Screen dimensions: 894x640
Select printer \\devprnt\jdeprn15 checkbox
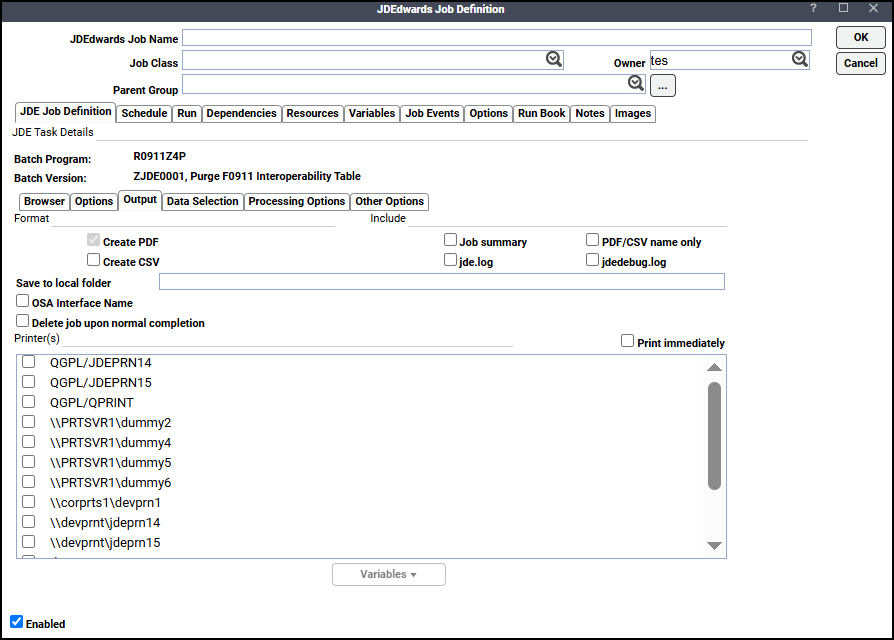point(29,541)
